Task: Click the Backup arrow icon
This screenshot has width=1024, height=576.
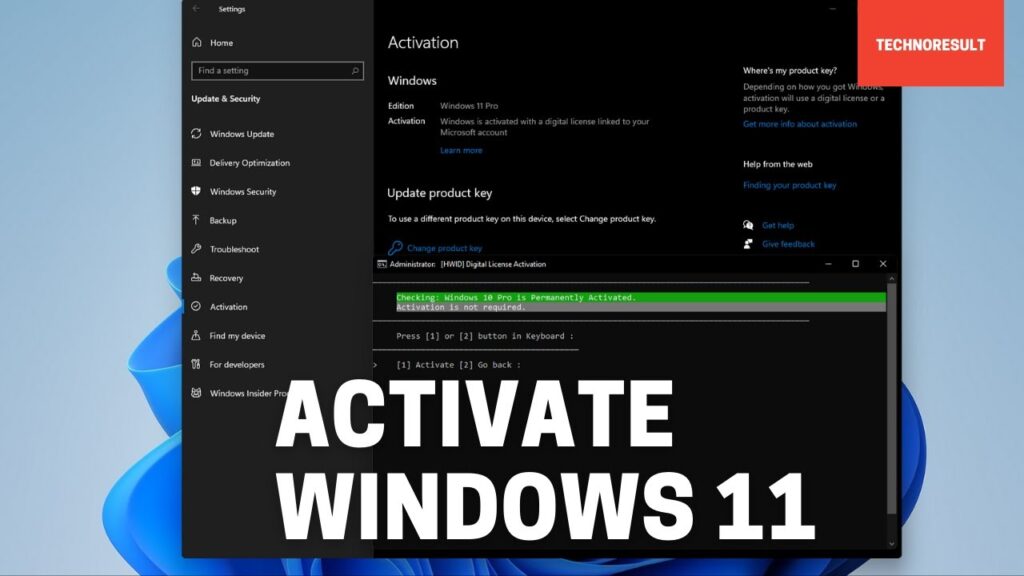Action: click(197, 220)
